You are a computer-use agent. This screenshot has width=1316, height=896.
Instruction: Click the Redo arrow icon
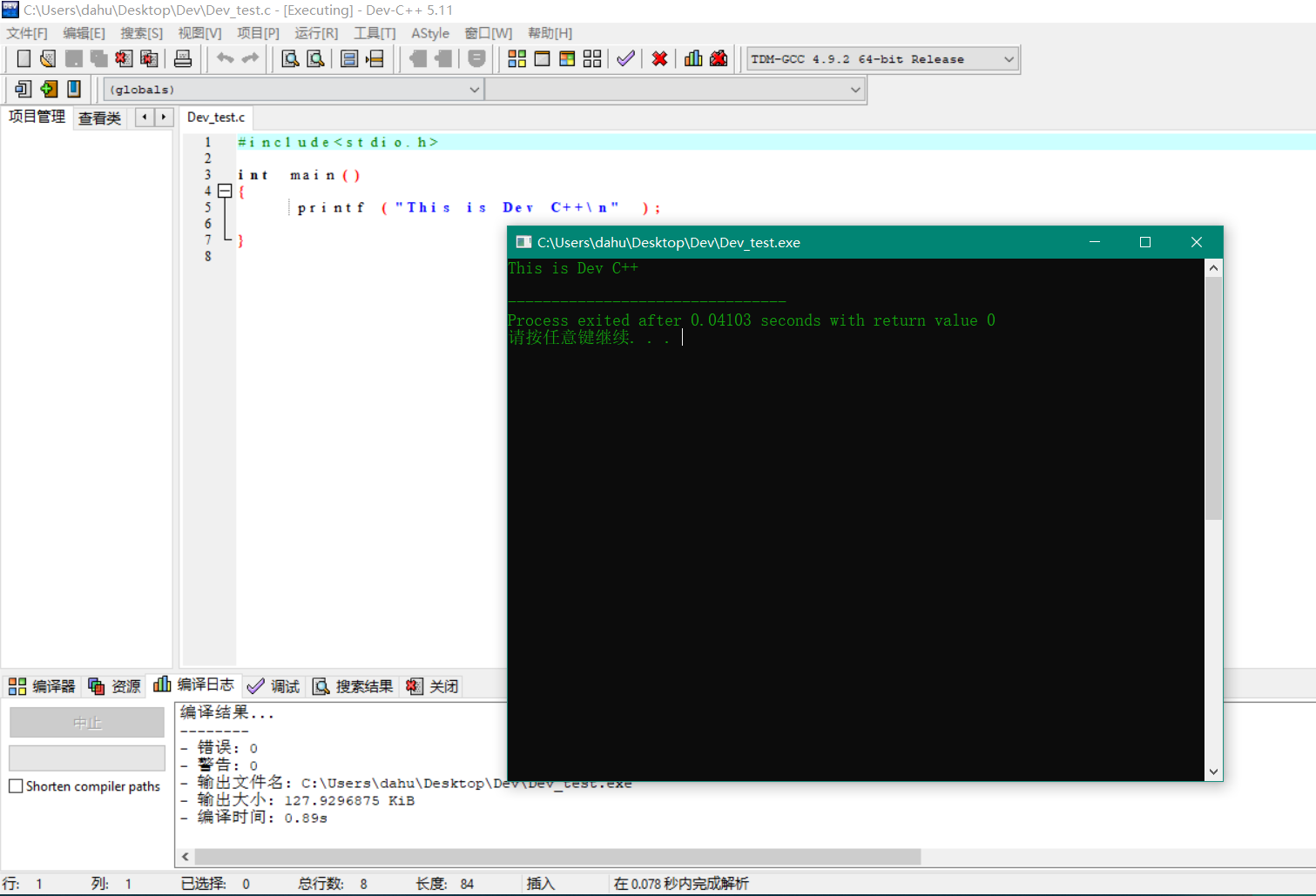coord(251,58)
